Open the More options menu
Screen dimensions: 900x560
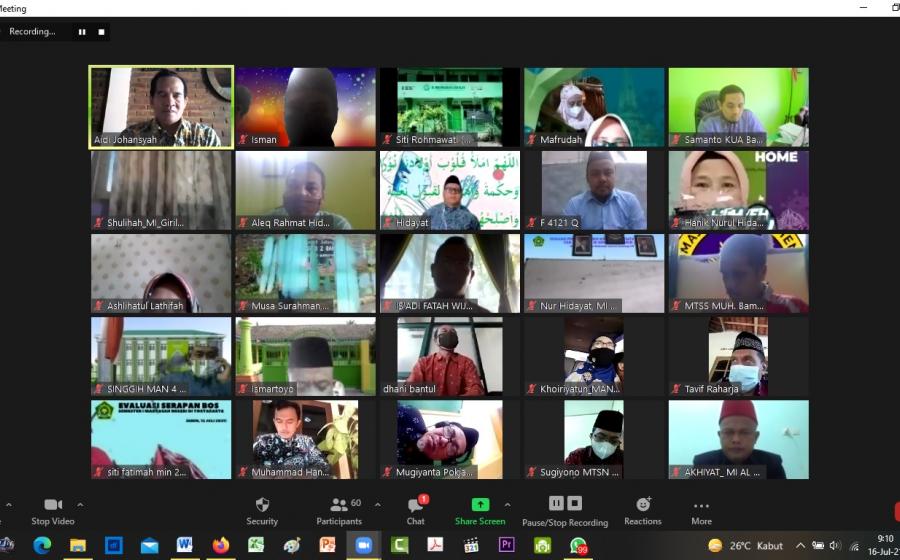pyautogui.click(x=701, y=506)
